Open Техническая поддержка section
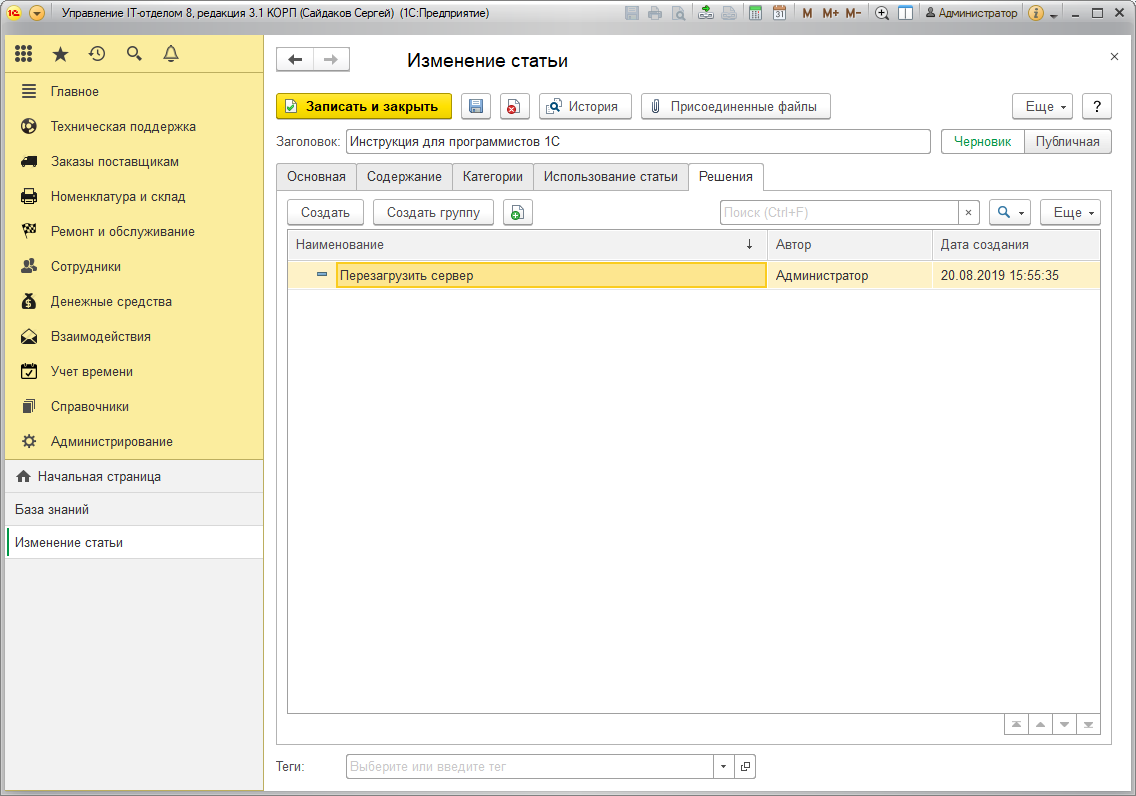This screenshot has height=796, width=1136. pos(134,127)
